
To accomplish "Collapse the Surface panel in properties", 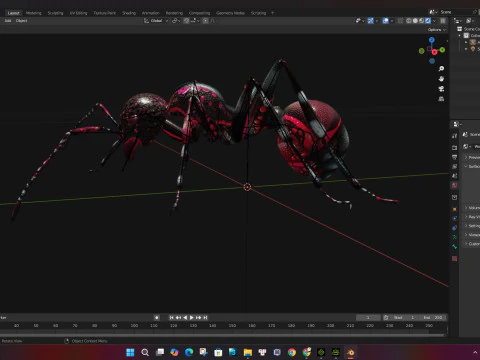I will click(x=466, y=166).
